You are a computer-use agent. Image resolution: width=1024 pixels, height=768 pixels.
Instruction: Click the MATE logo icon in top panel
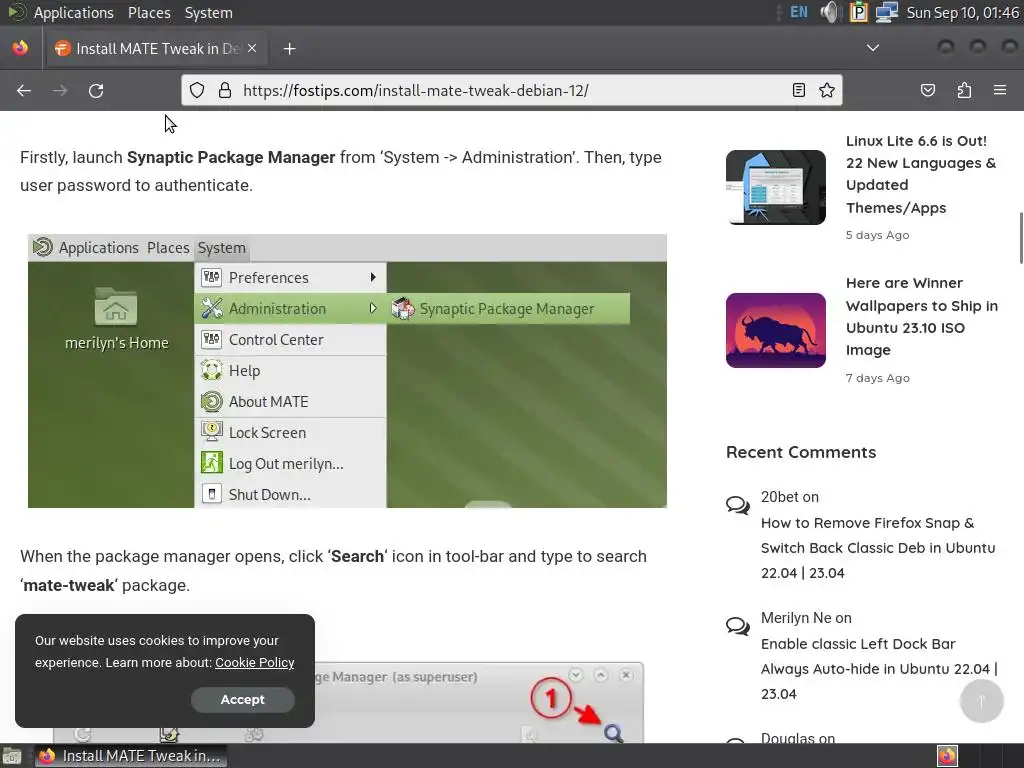(17, 12)
